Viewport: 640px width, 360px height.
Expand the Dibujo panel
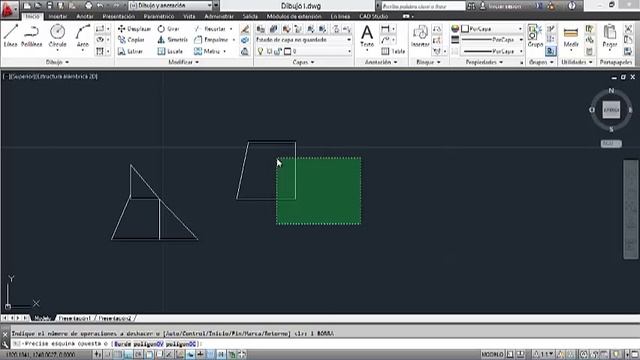coord(57,62)
